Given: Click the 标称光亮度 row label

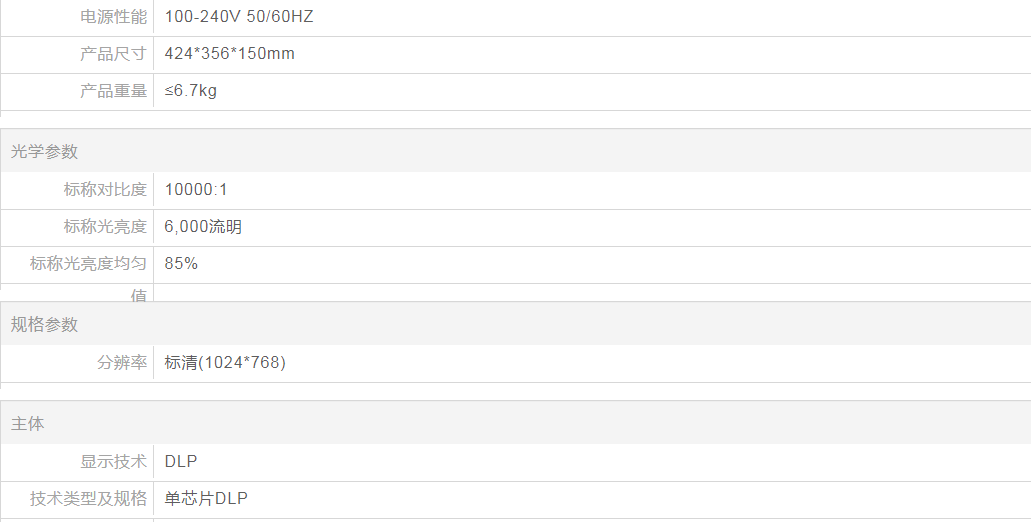Looking at the screenshot, I should pos(105,227).
